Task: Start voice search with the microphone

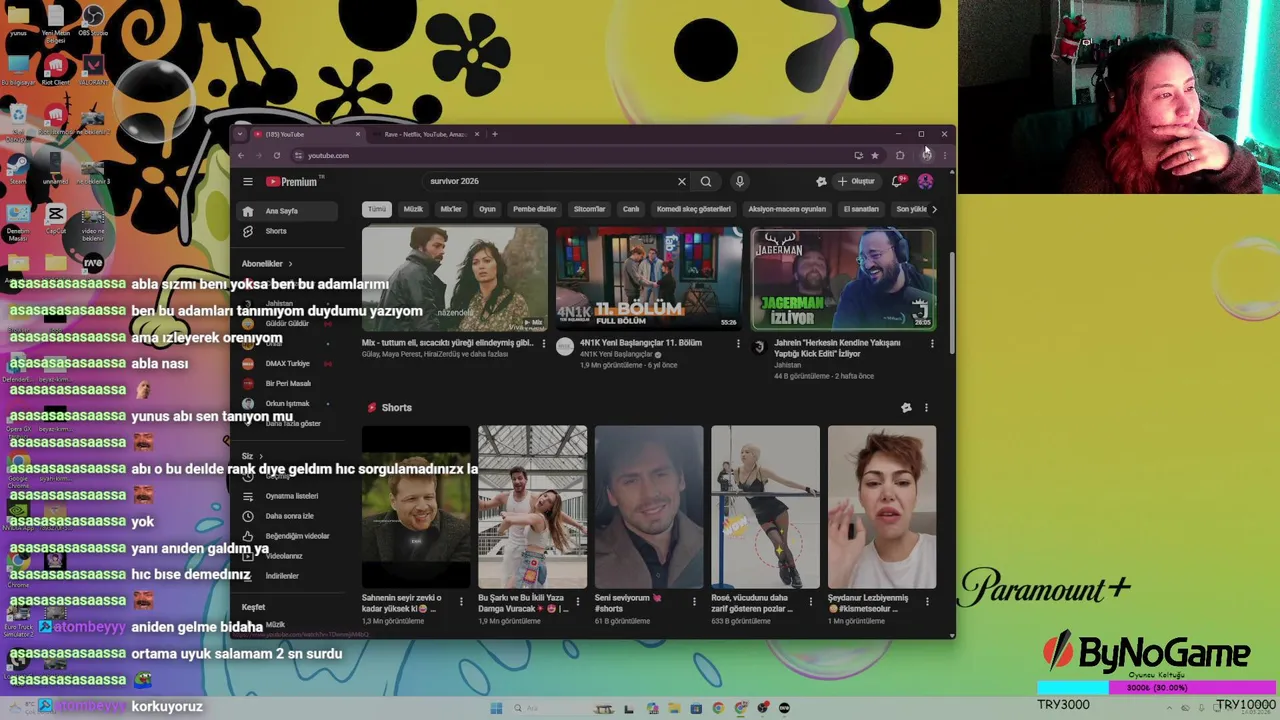Action: pos(740,182)
